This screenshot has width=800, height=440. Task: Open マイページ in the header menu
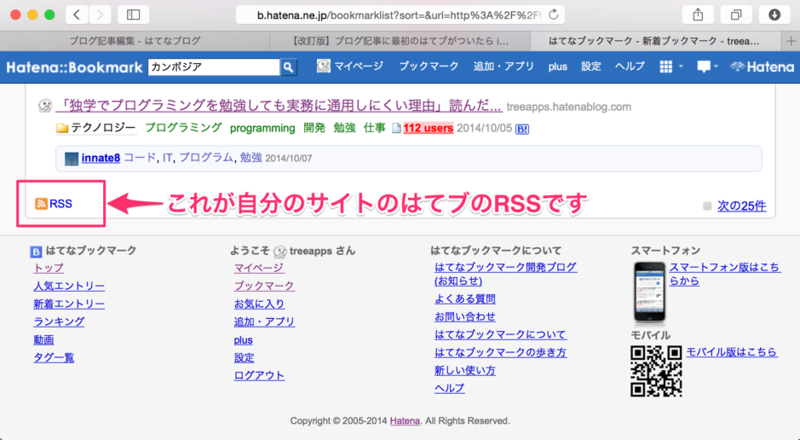pyautogui.click(x=358, y=66)
